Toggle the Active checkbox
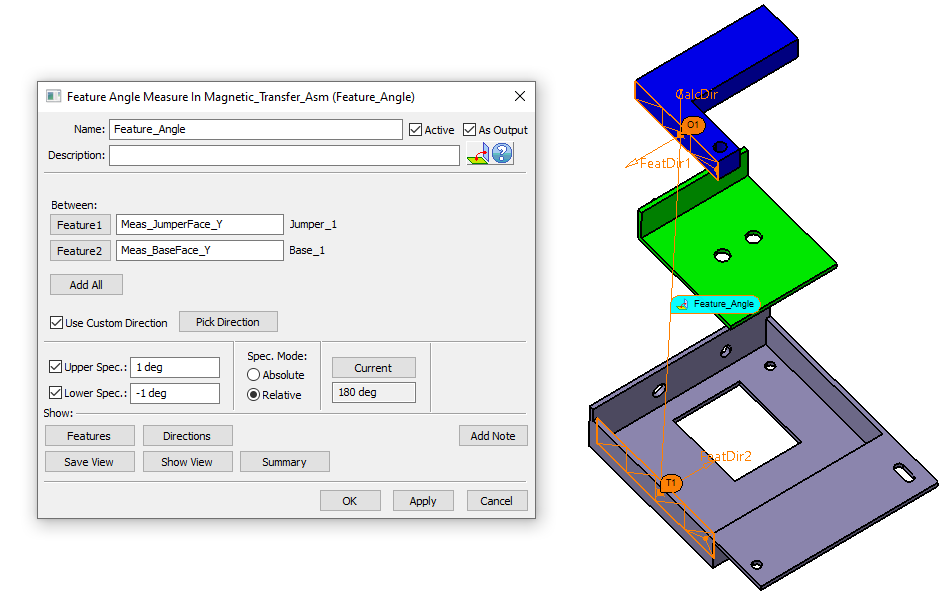Image resolution: width=939 pixels, height=598 pixels. tap(416, 130)
